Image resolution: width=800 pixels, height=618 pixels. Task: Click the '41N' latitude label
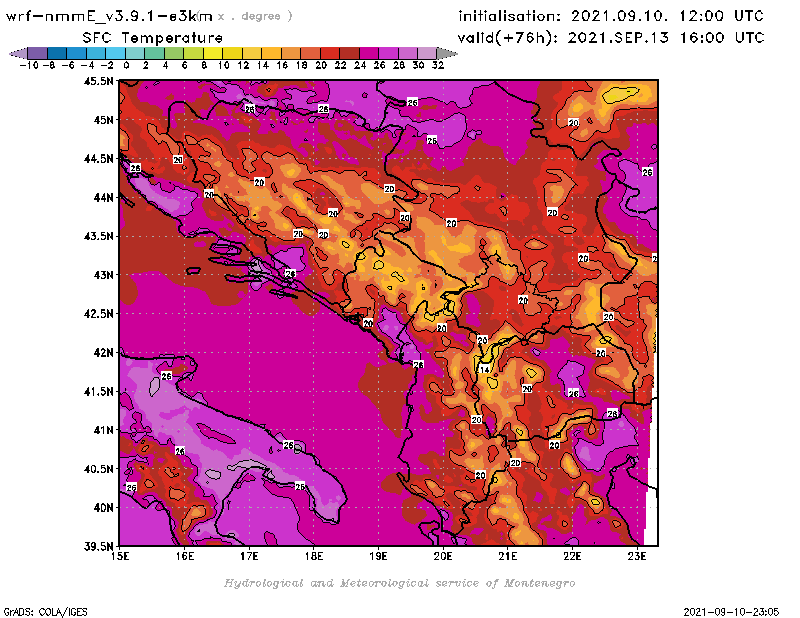click(103, 430)
